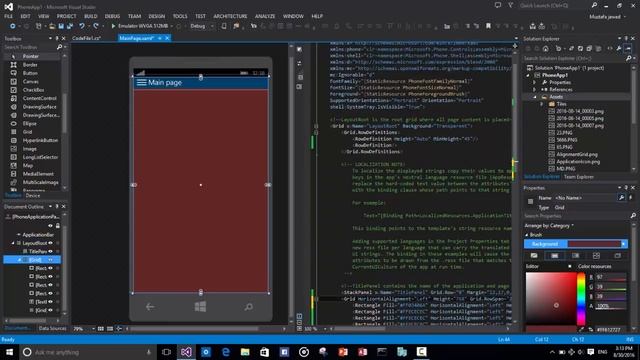Select the CheckBox control in Toolbox

pos(33,90)
